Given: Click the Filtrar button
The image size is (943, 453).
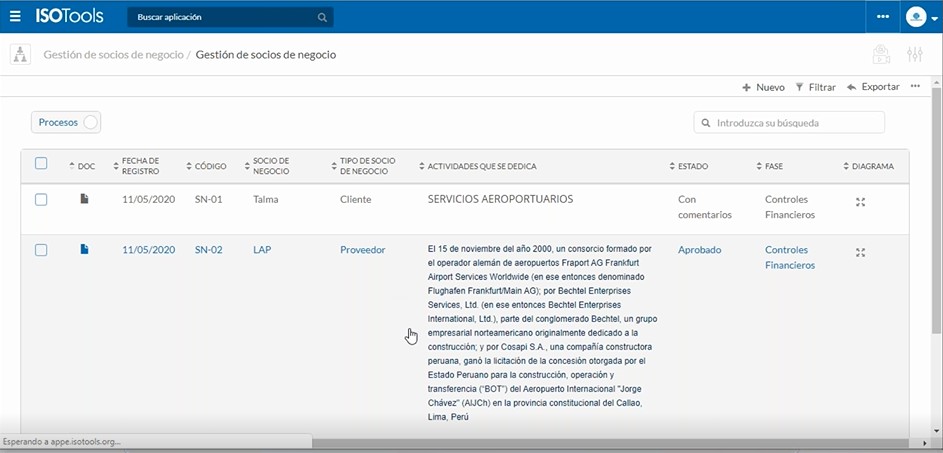Looking at the screenshot, I should pos(815,87).
